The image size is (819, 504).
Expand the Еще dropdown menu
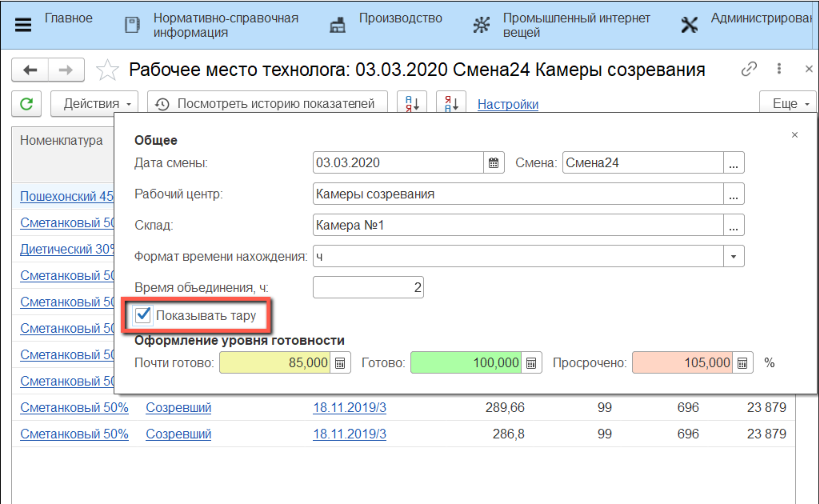coord(785,104)
